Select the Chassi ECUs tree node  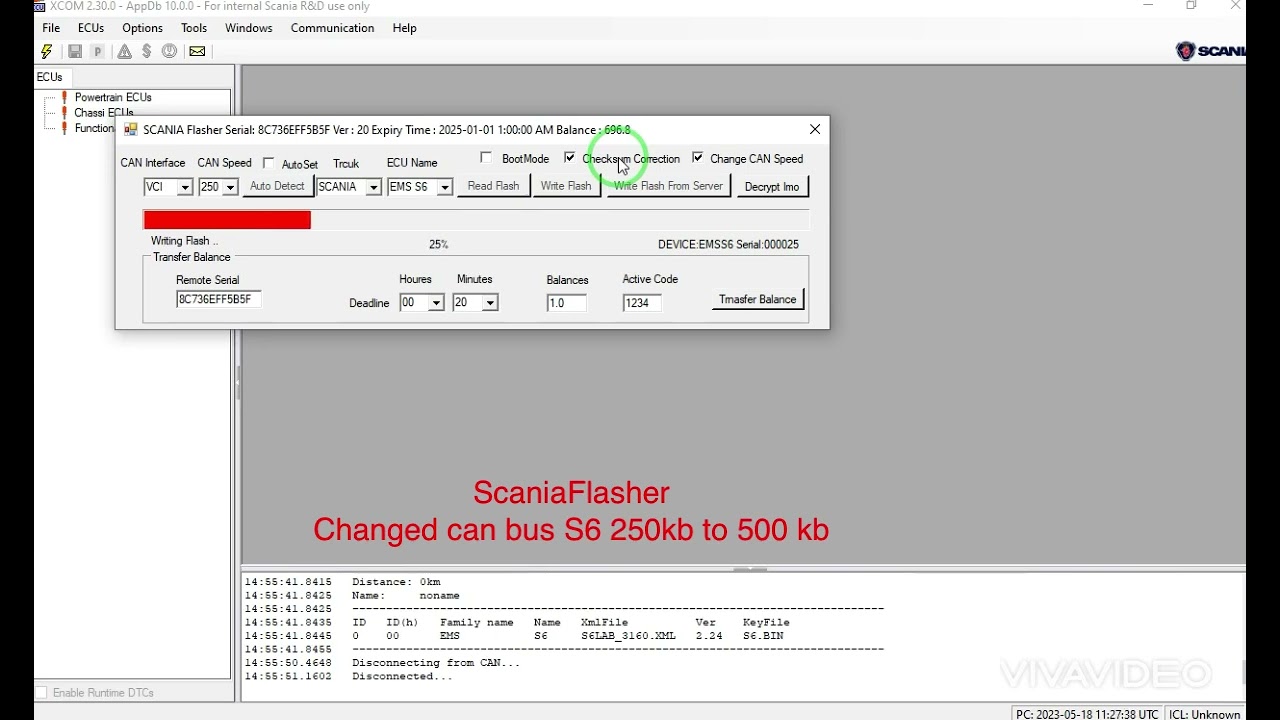coord(104,113)
